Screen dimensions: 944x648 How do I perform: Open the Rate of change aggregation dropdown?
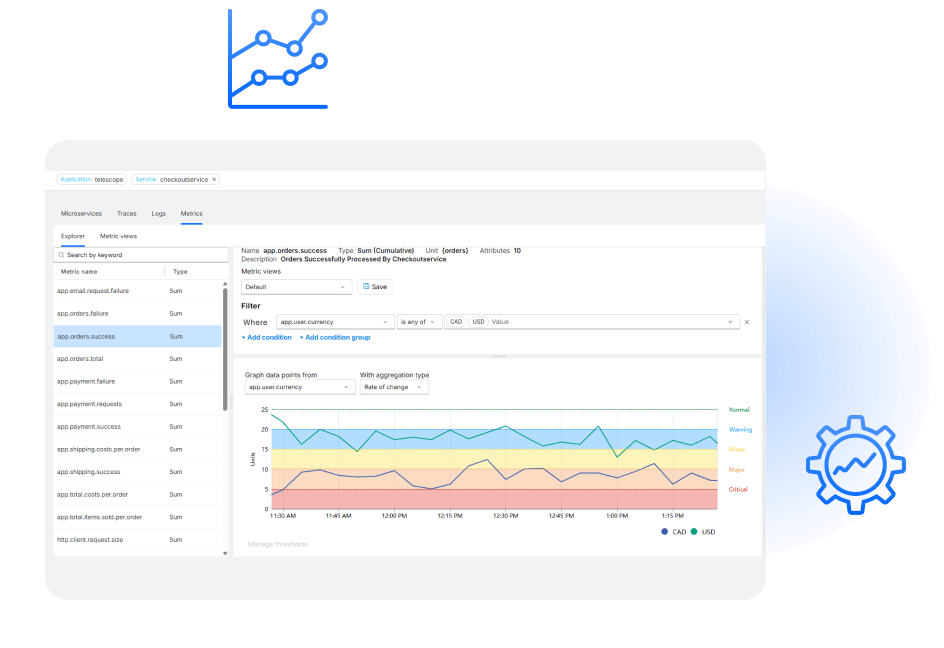[394, 387]
